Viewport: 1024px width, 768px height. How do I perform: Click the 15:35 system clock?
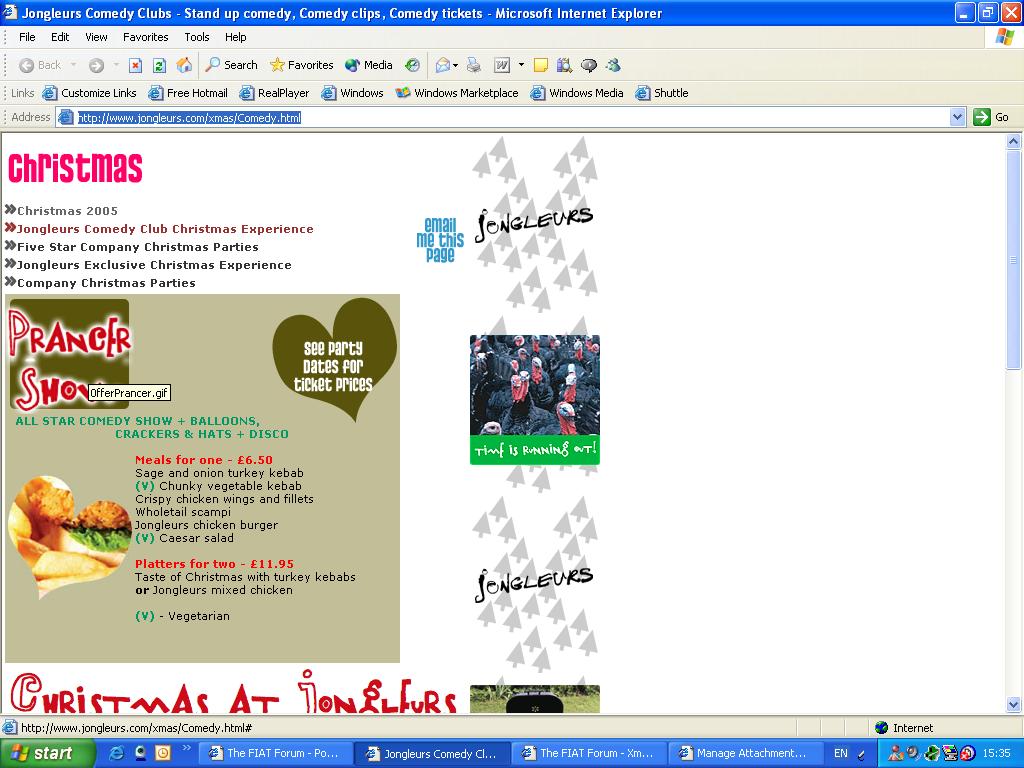997,753
